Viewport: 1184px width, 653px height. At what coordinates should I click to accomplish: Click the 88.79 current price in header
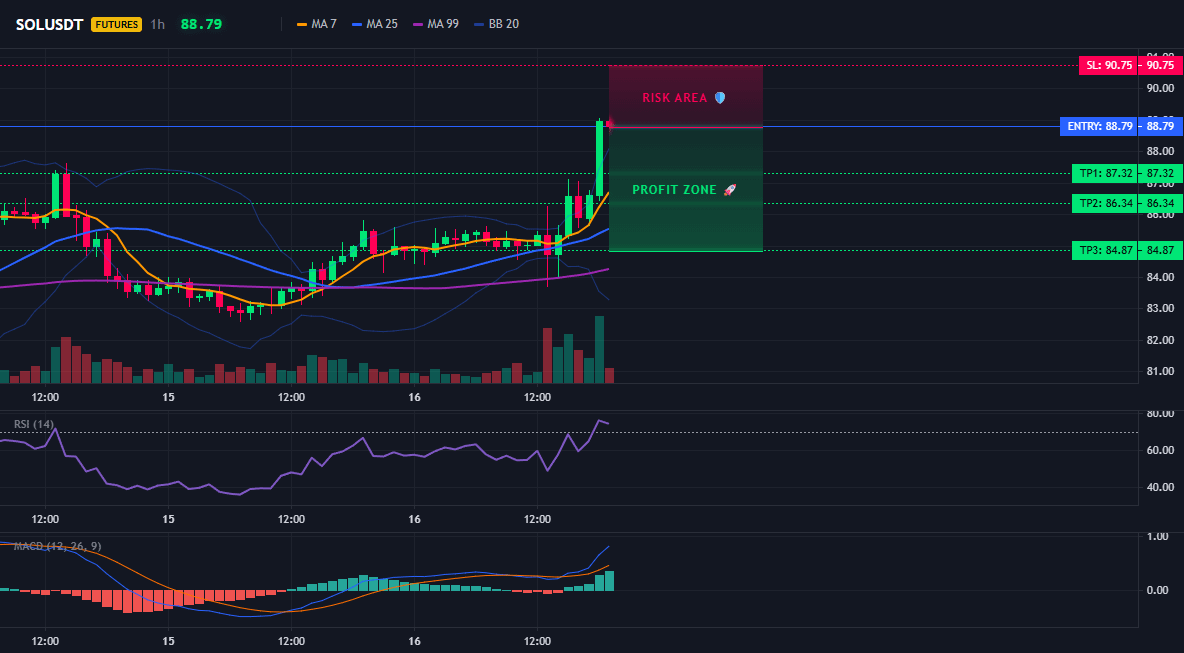click(x=201, y=24)
